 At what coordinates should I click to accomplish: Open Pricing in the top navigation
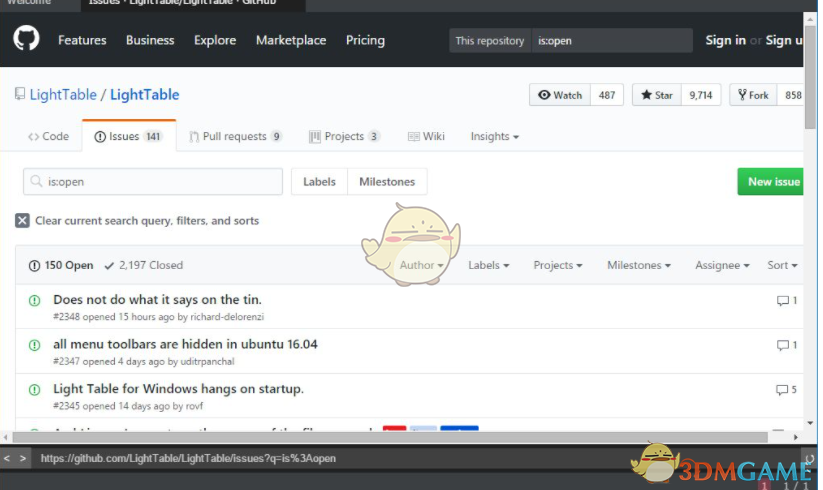365,40
